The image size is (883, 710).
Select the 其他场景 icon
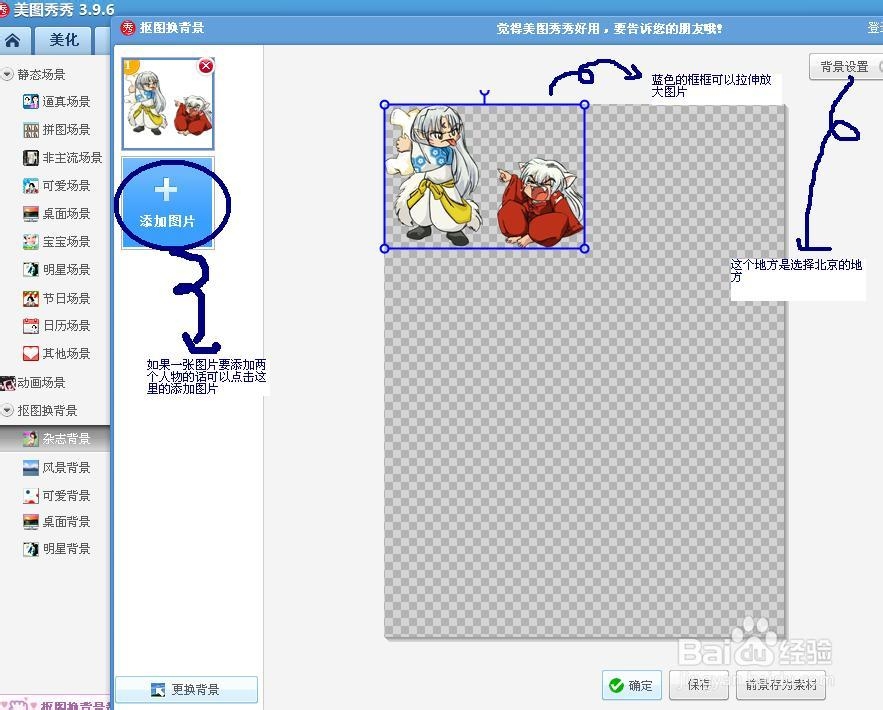30,354
